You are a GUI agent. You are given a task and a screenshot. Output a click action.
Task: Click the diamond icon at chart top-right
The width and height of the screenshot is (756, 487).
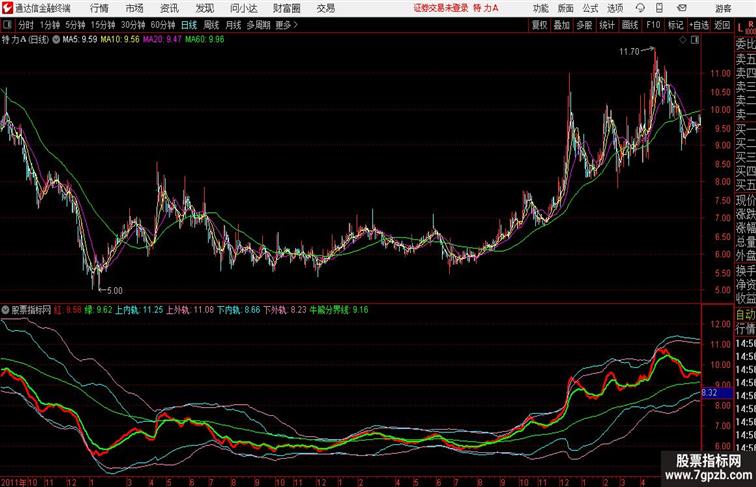click(683, 40)
